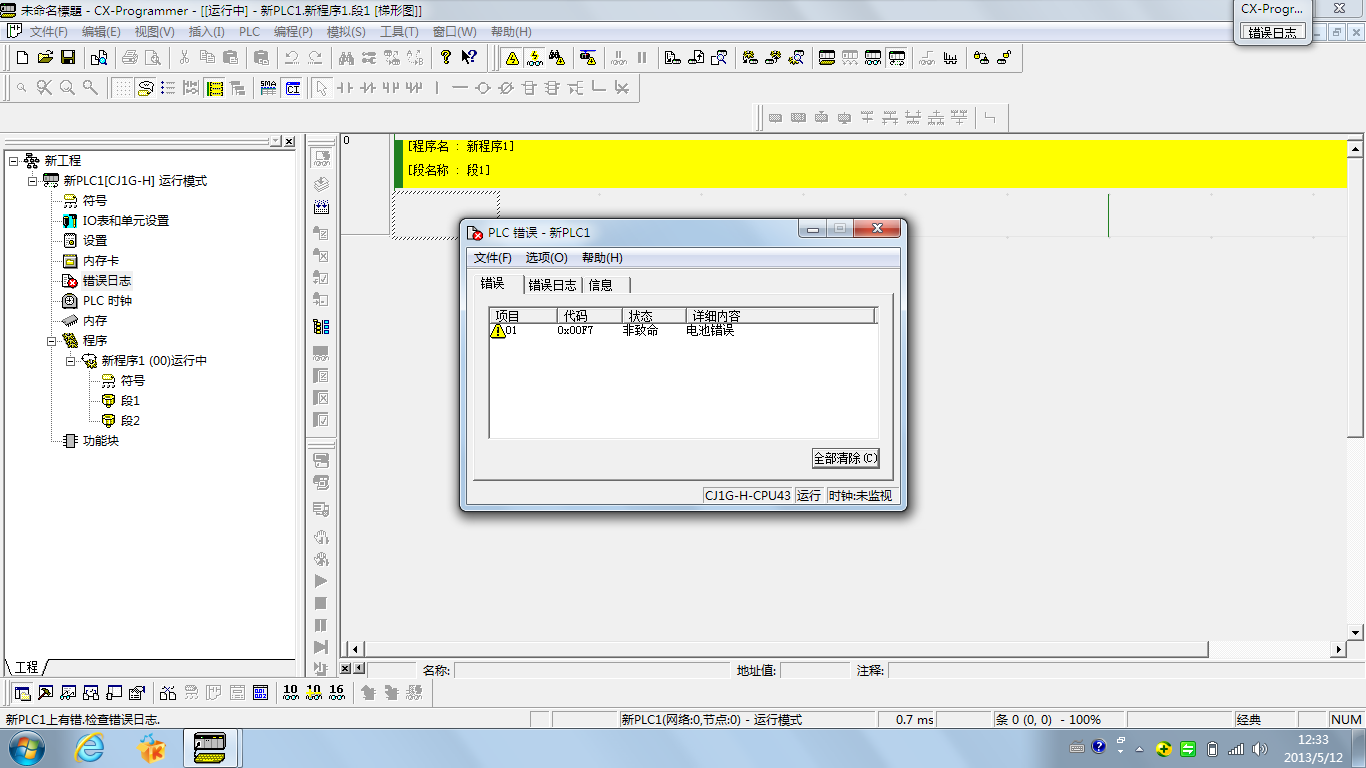Click the Open folder toolbar icon
This screenshot has height=768, width=1366.
coord(45,58)
